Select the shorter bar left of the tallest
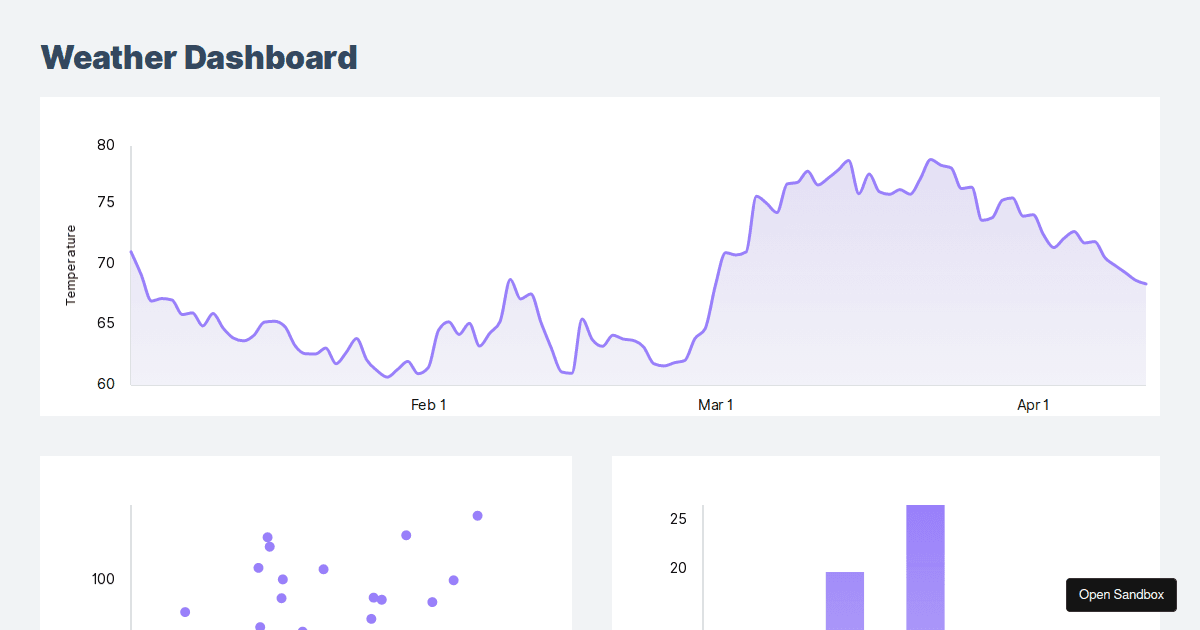 844,600
